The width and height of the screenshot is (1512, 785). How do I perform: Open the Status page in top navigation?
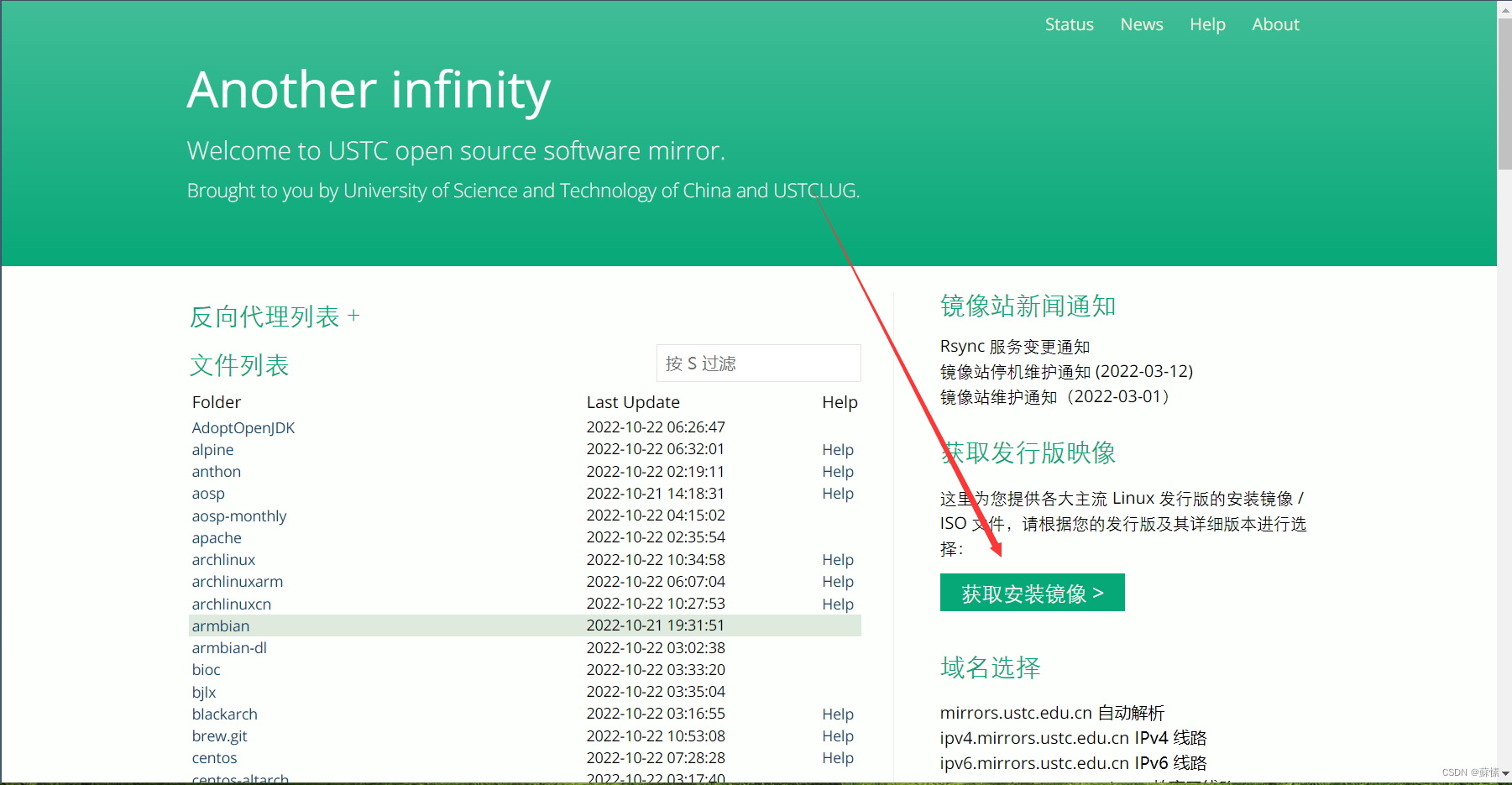click(x=1069, y=24)
